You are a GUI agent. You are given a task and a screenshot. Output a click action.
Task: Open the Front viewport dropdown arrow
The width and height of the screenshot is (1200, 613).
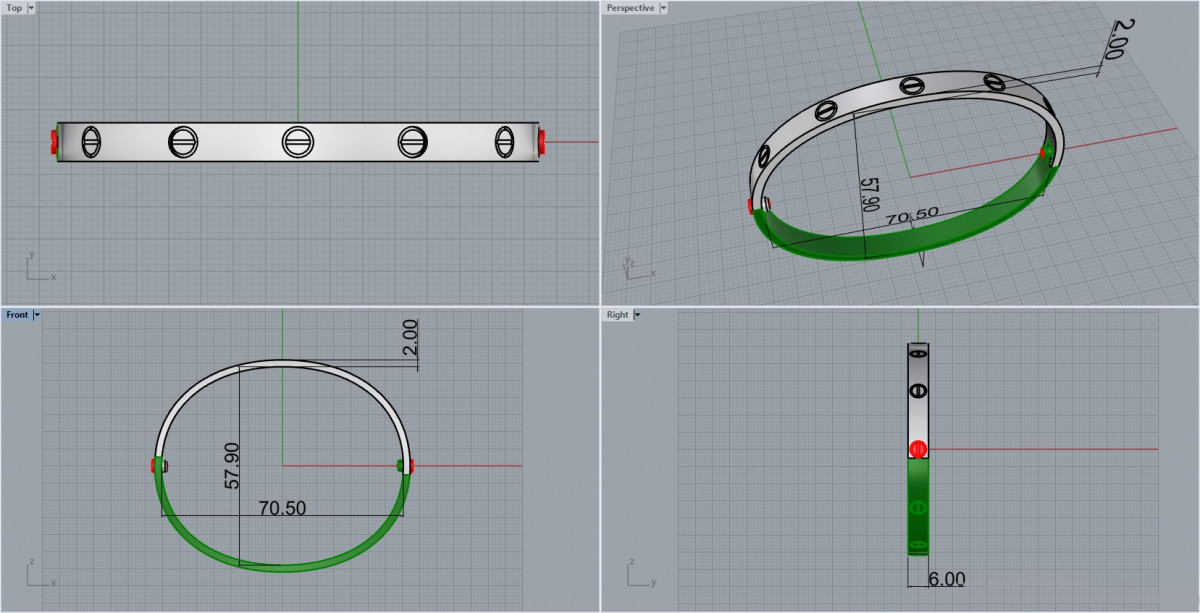37,315
